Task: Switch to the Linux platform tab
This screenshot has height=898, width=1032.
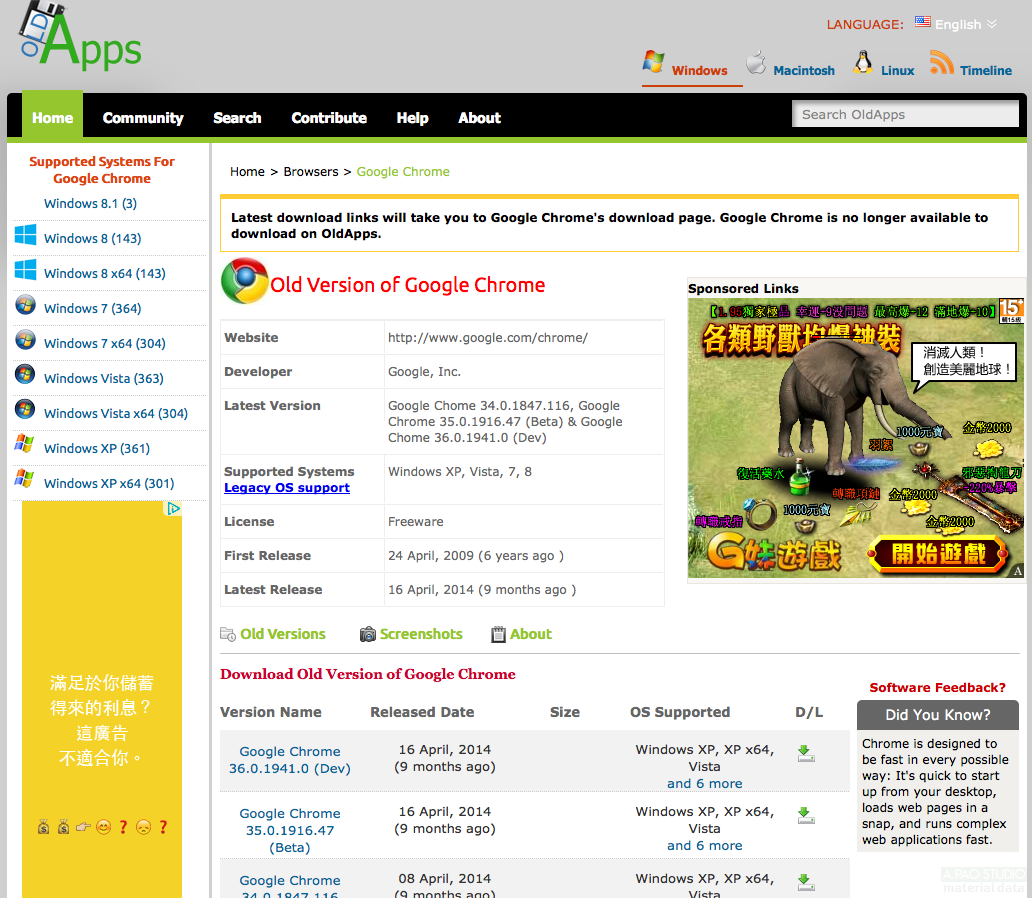Action: pos(897,70)
